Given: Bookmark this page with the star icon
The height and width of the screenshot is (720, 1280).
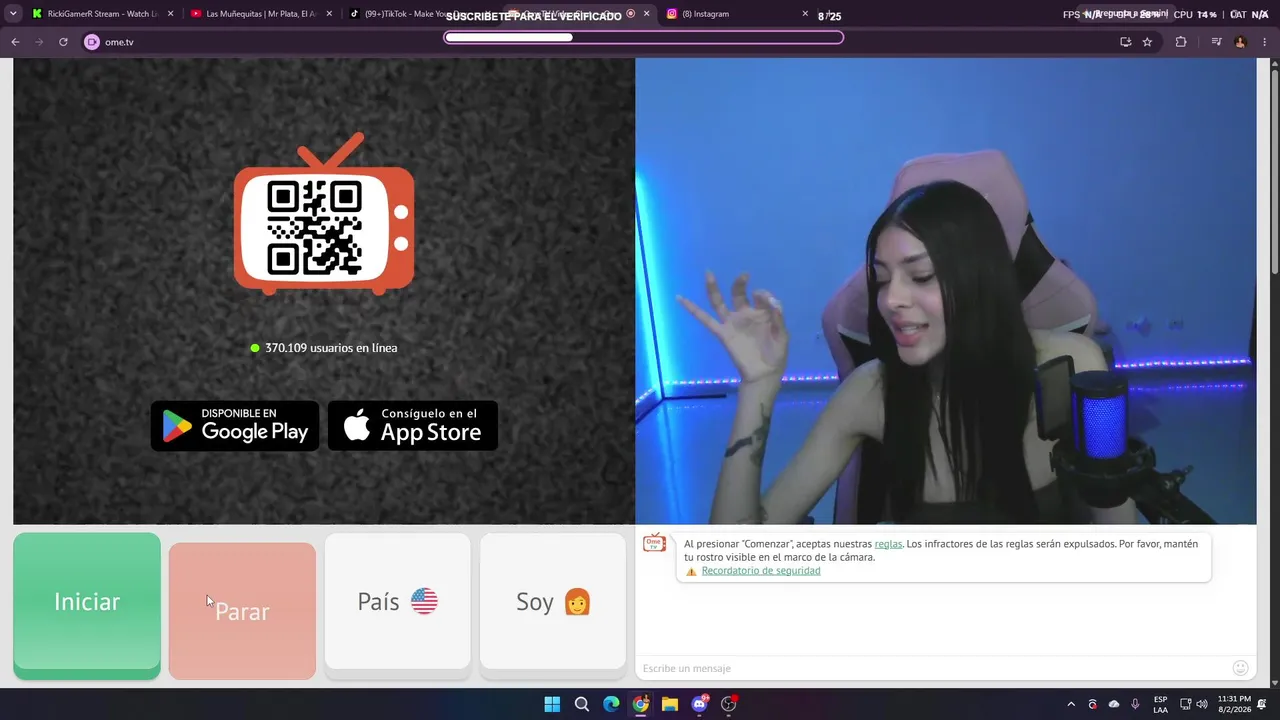Looking at the screenshot, I should pos(1147,42).
